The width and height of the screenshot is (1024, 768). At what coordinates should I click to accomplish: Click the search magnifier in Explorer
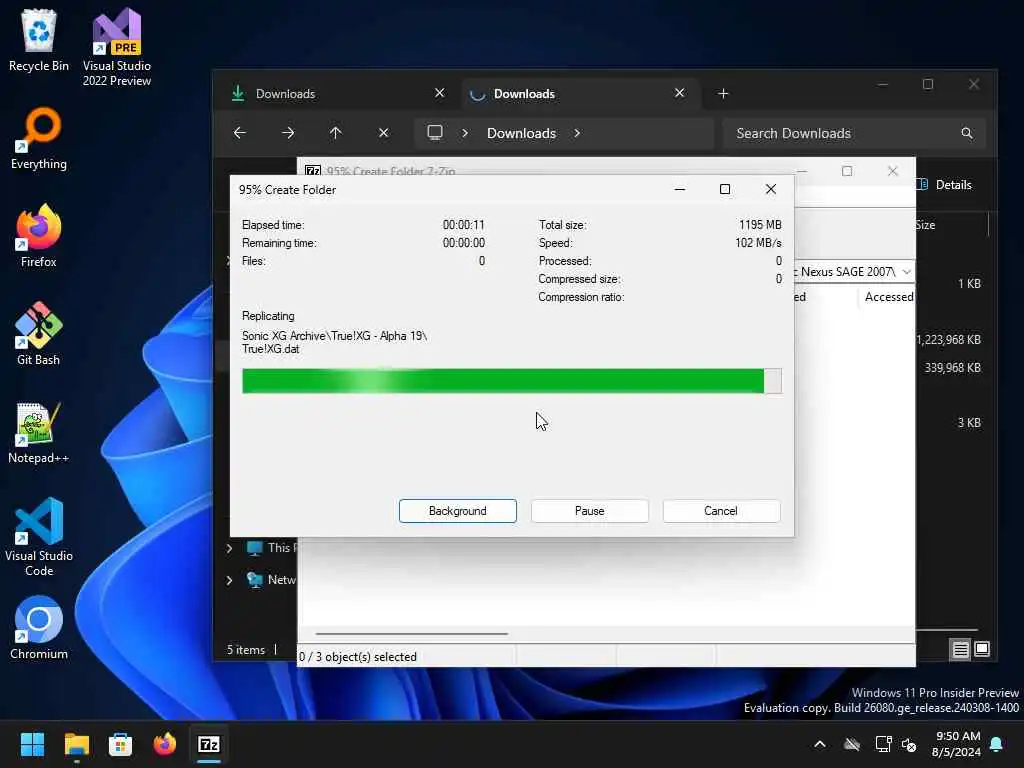[967, 133]
